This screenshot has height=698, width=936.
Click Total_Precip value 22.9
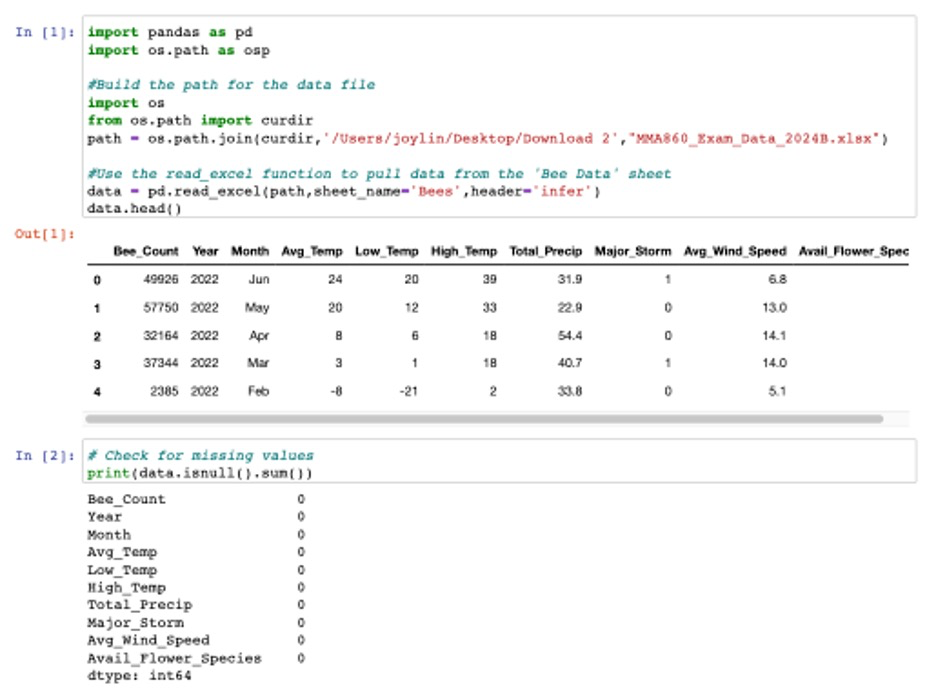coord(570,308)
